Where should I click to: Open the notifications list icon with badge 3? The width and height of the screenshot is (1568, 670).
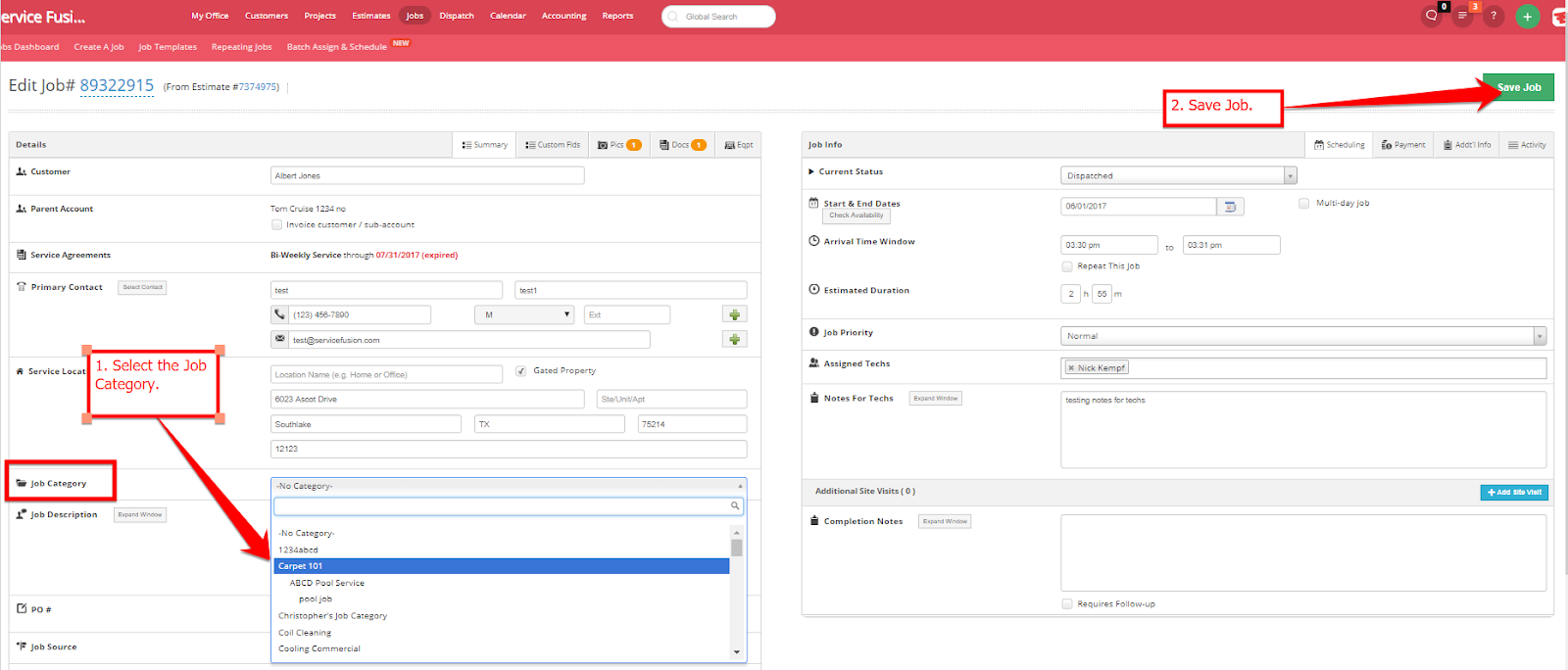pyautogui.click(x=1462, y=16)
